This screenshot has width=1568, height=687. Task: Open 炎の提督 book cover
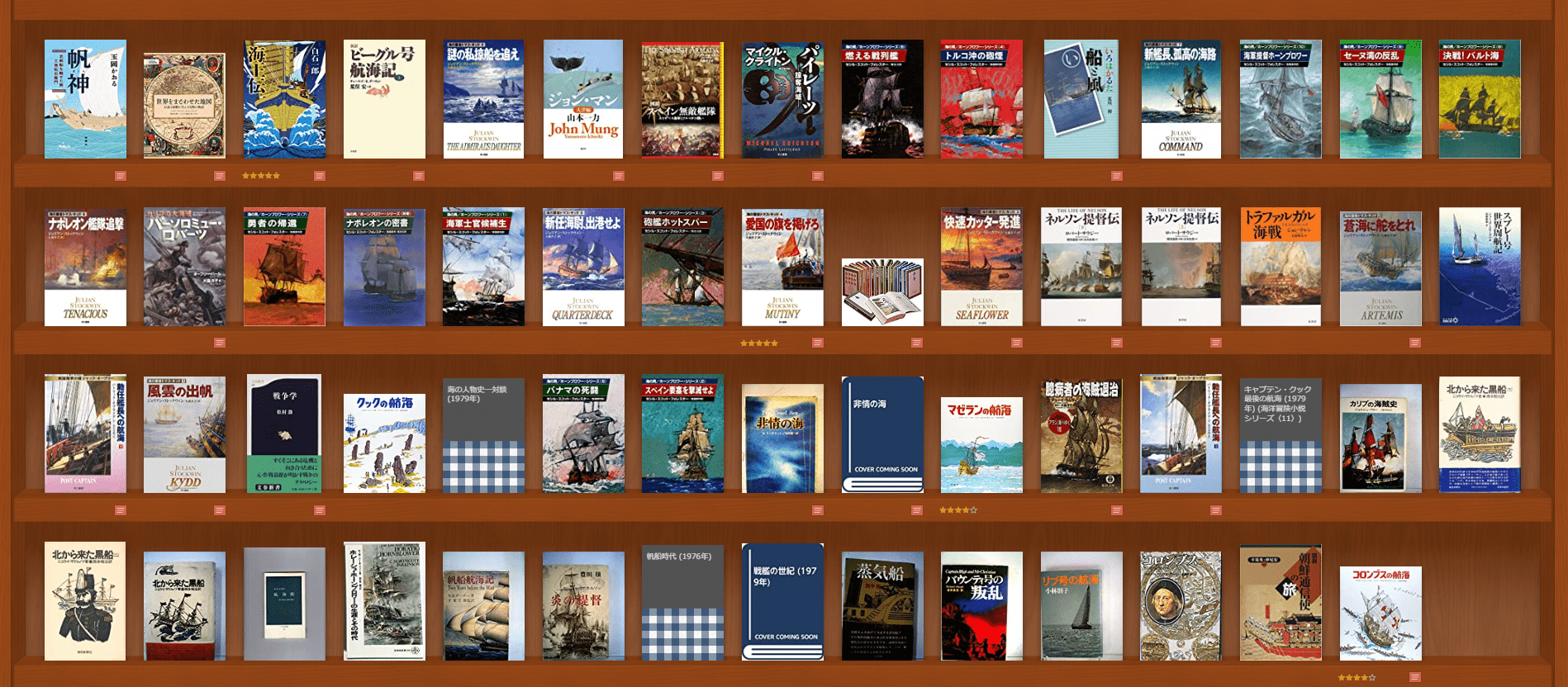[583, 606]
